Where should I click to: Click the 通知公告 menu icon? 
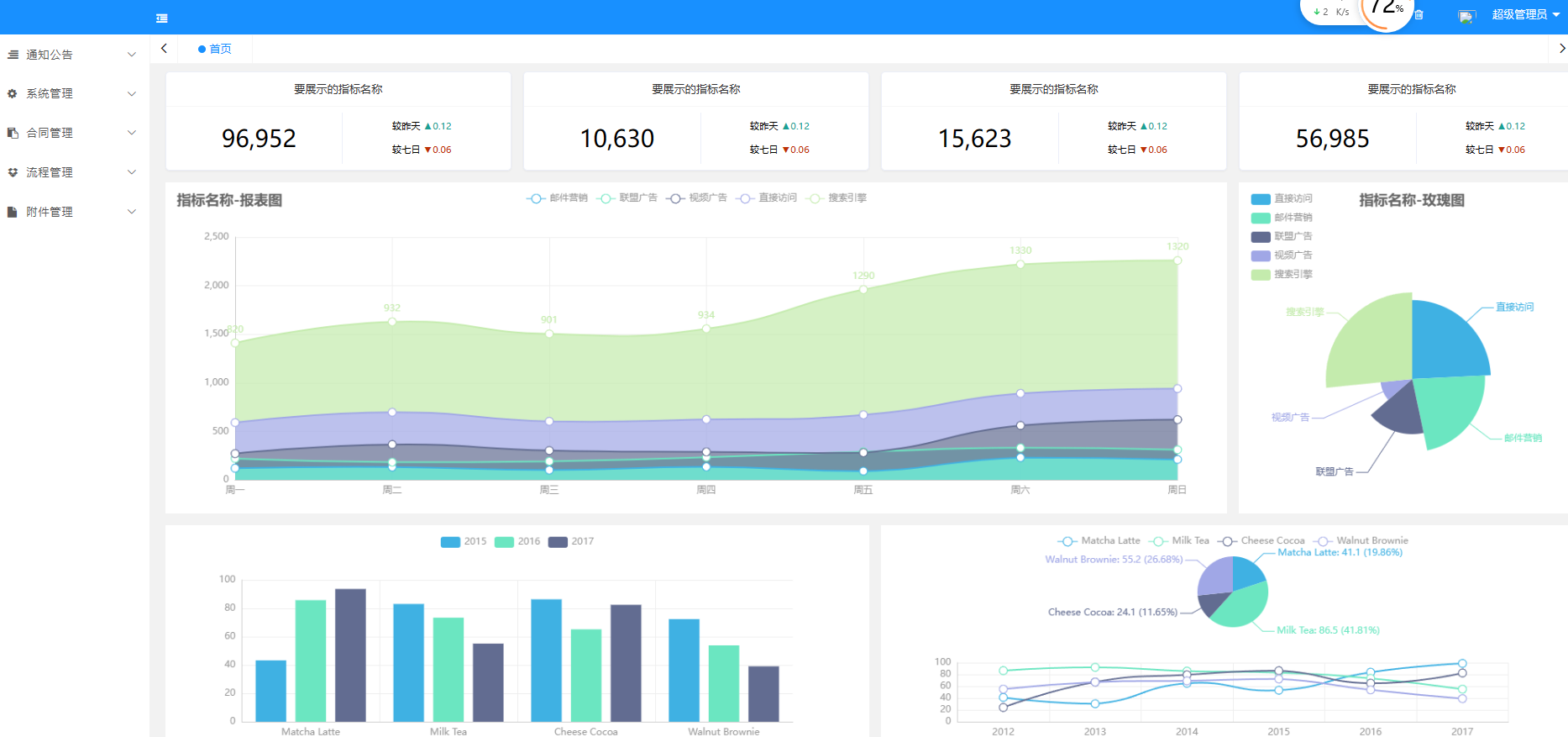click(13, 55)
